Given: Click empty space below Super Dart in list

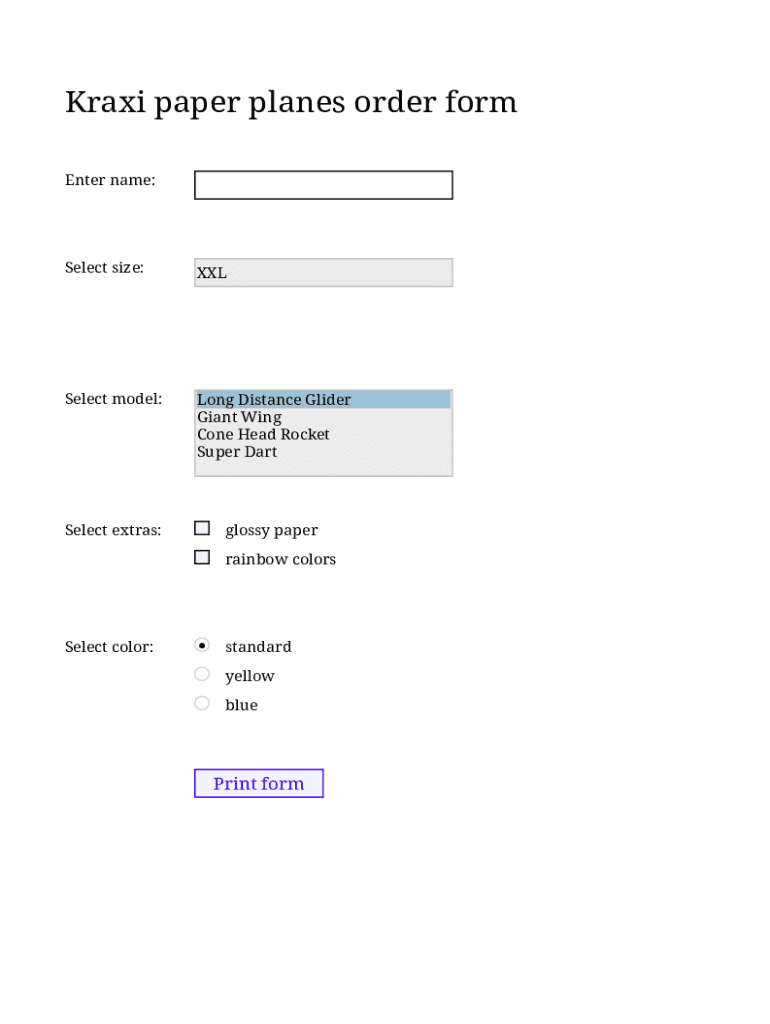Looking at the screenshot, I should click(x=323, y=467).
